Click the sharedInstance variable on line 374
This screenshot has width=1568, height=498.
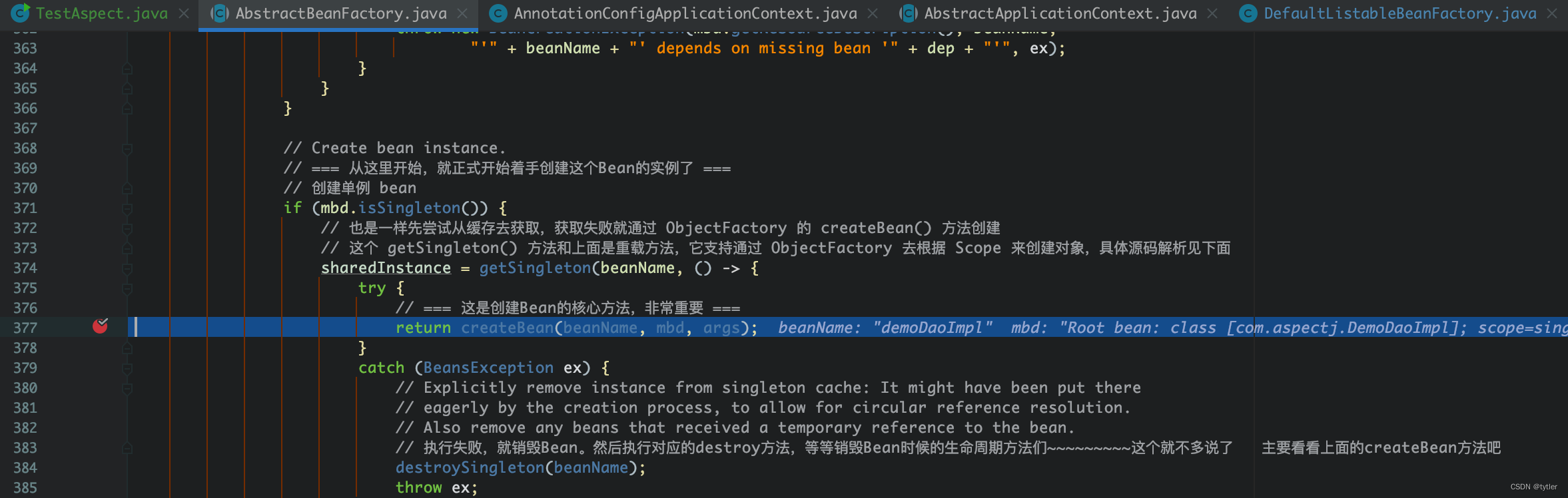(386, 268)
